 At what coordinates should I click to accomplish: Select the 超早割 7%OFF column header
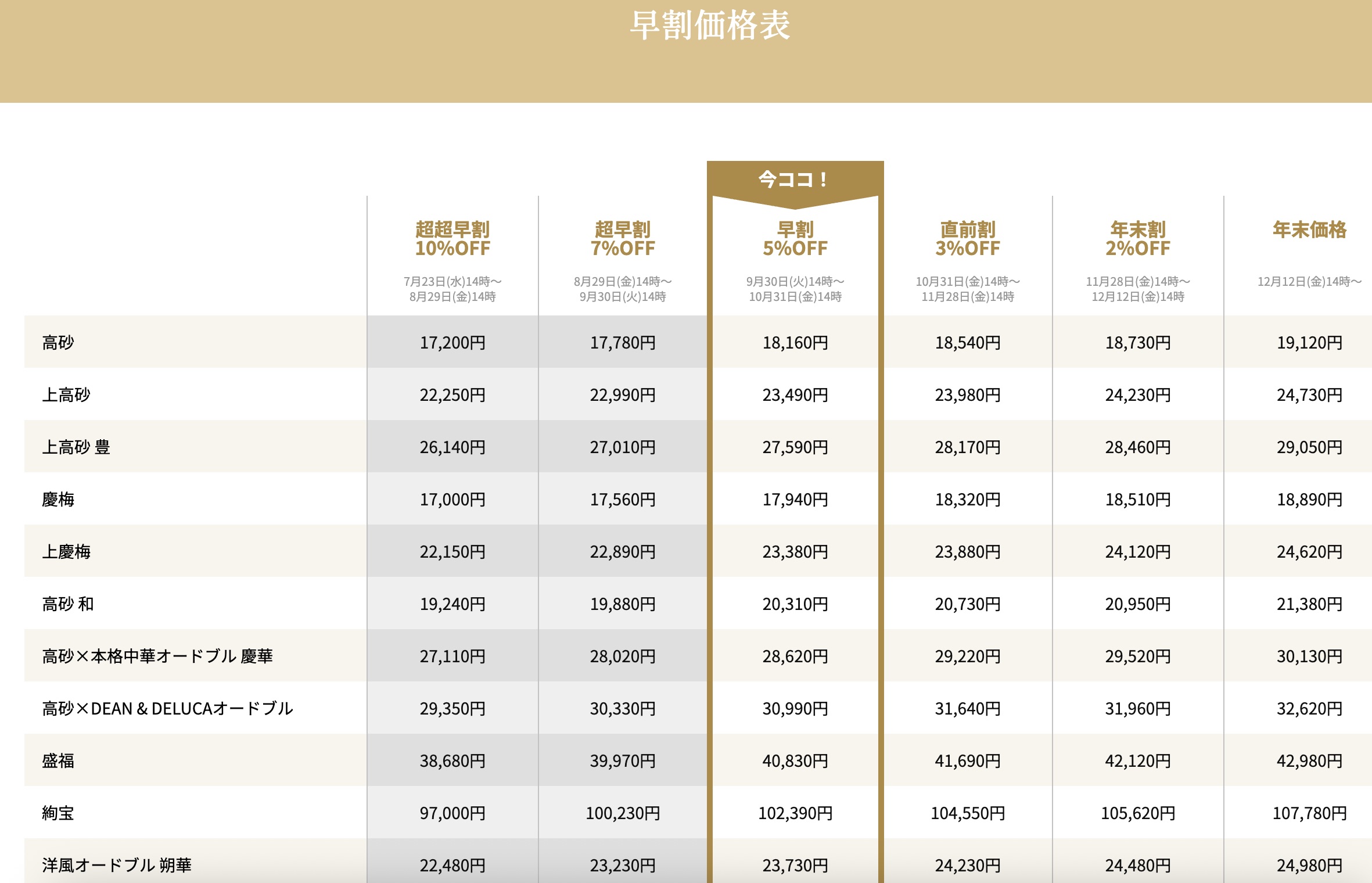(x=623, y=239)
